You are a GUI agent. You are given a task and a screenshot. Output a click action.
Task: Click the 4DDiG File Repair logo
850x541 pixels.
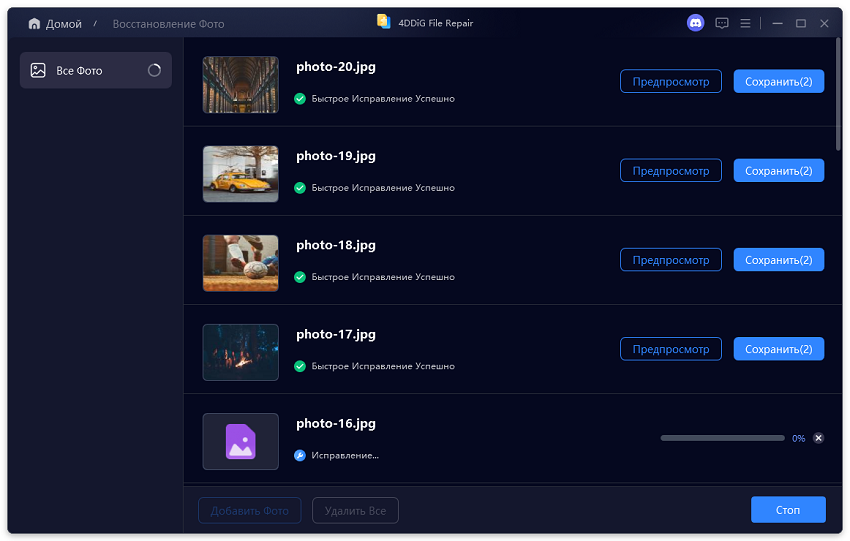click(383, 22)
